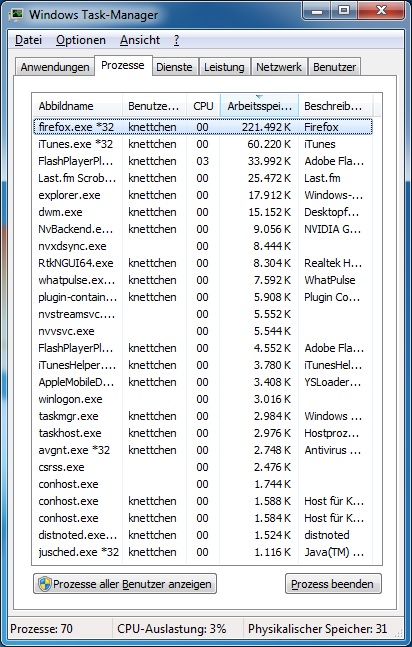412x647 pixels.
Task: Click the Task-Manager title bar icon
Action: point(17,15)
